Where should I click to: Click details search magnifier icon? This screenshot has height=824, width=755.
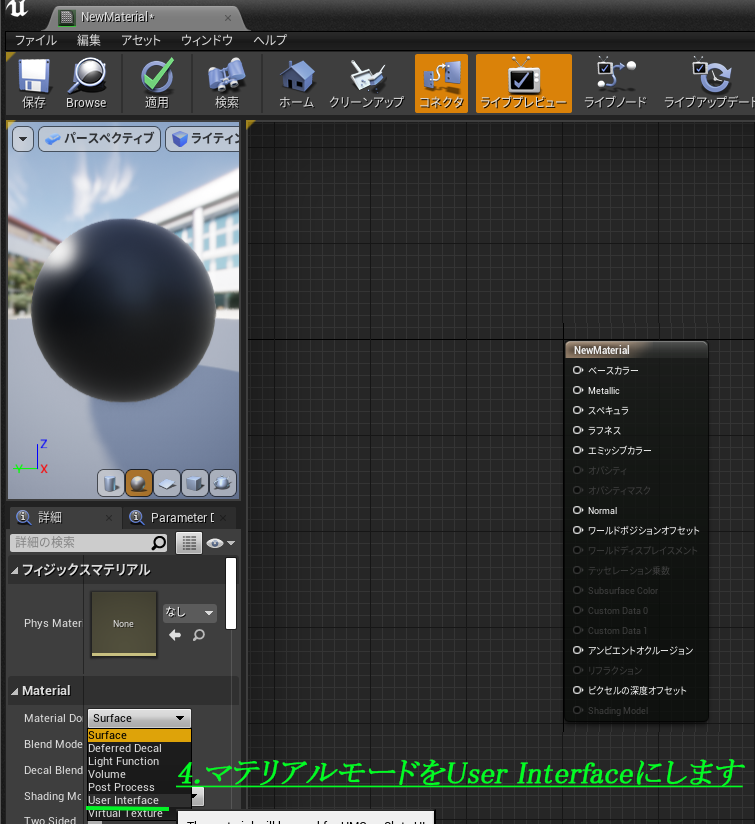point(159,542)
